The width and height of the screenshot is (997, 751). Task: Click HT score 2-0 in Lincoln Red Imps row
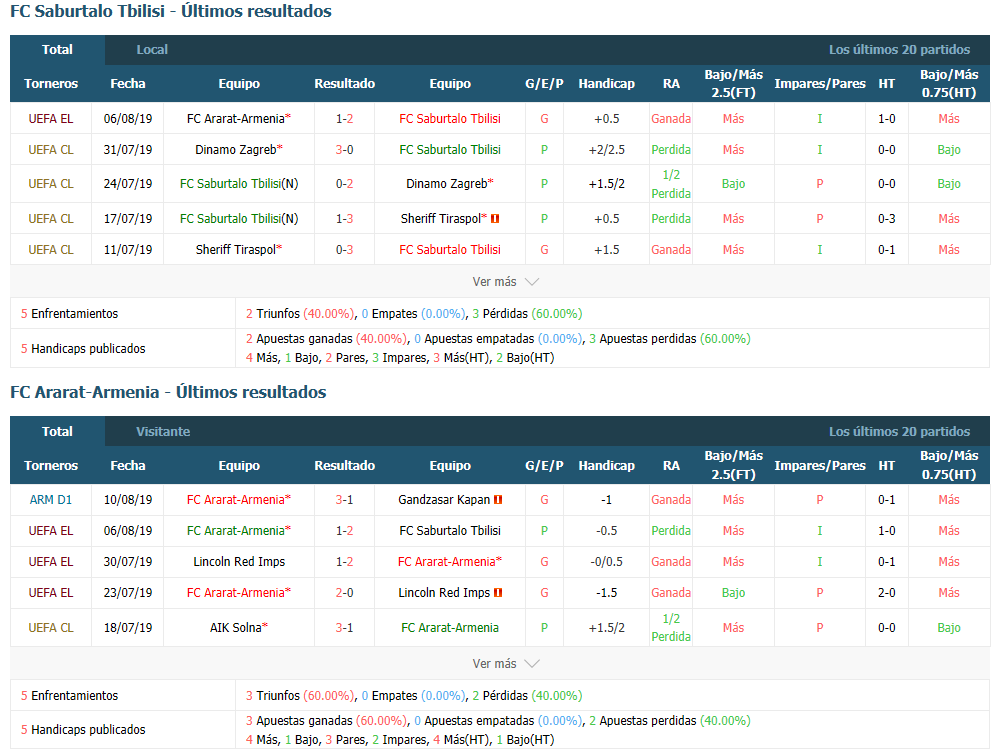886,593
